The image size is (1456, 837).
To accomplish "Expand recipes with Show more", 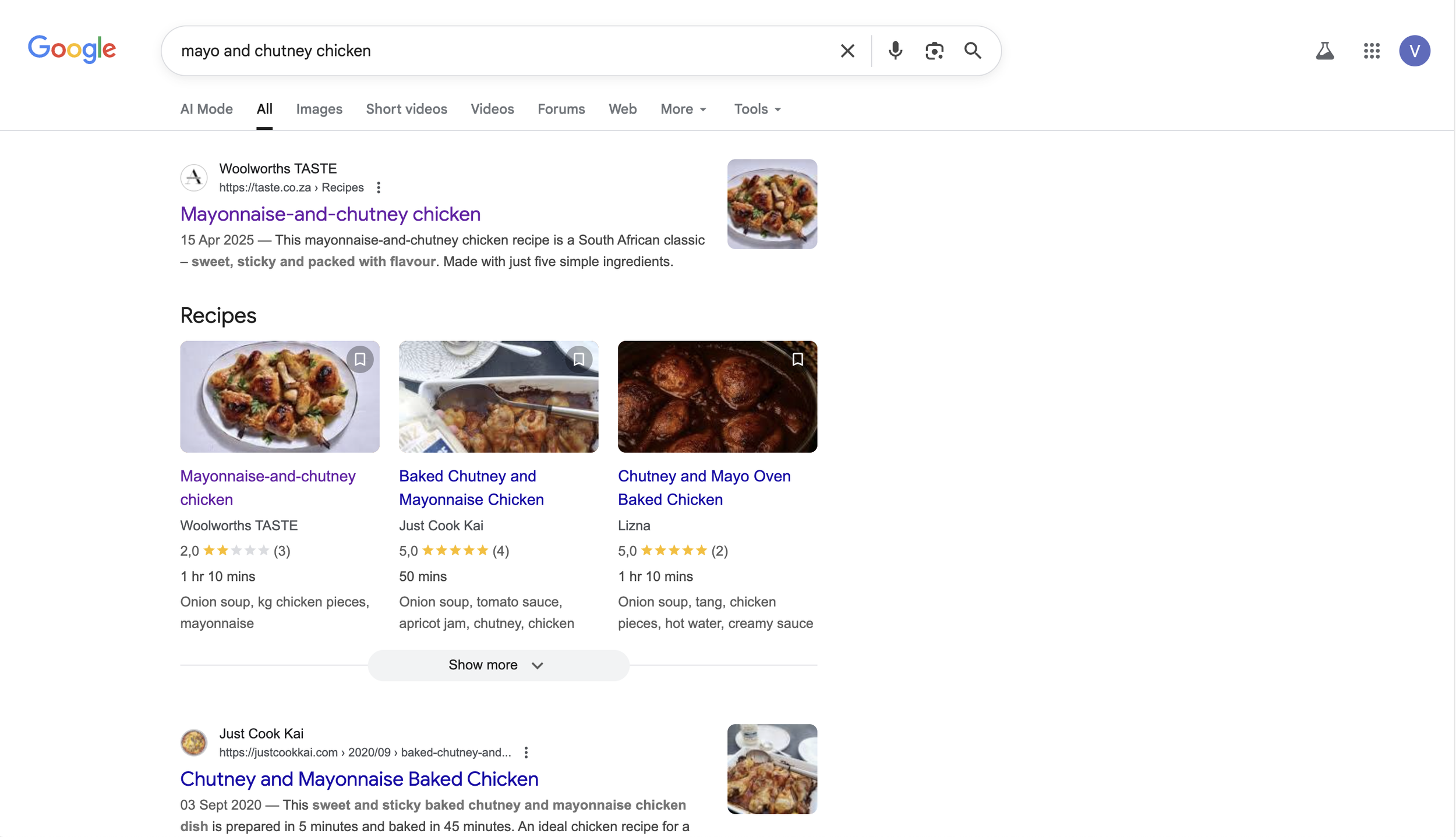I will [x=499, y=665].
